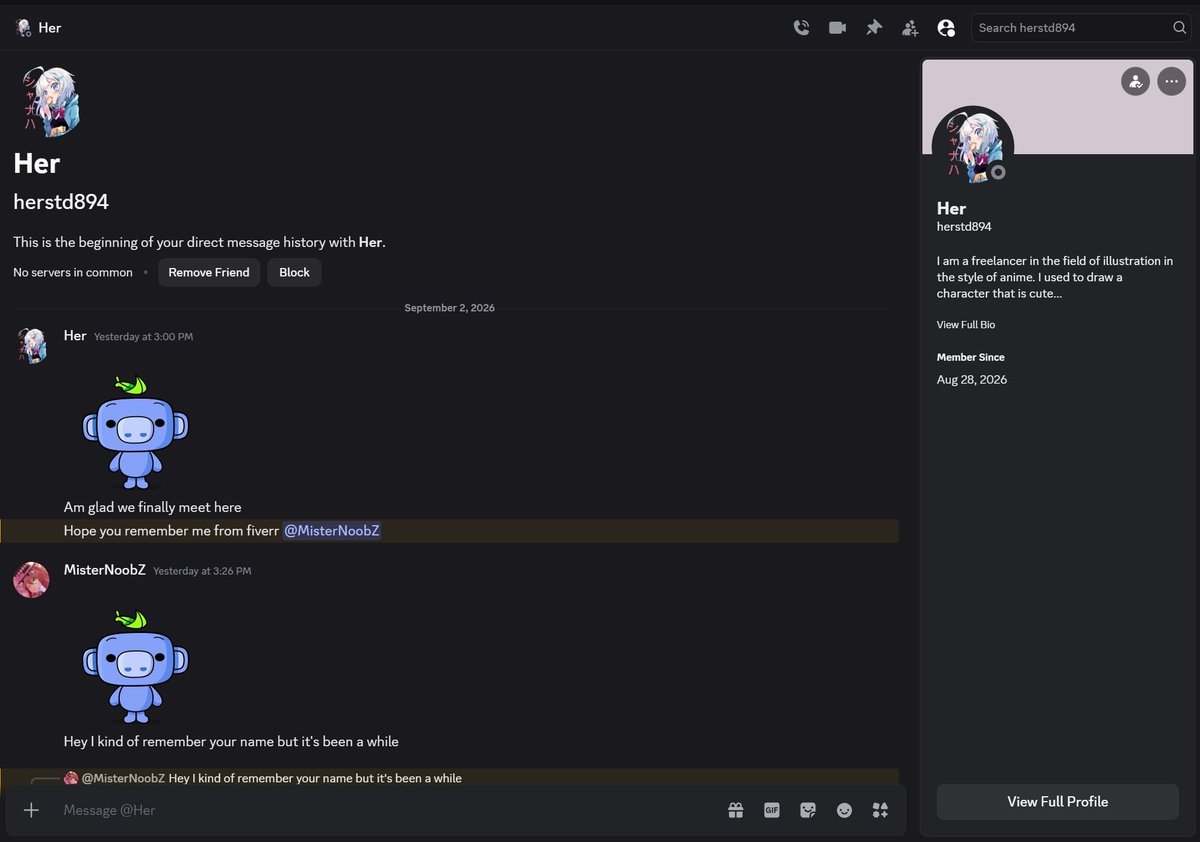Viewport: 1200px width, 842px height.
Task: Open the GIF picker
Action: point(772,810)
